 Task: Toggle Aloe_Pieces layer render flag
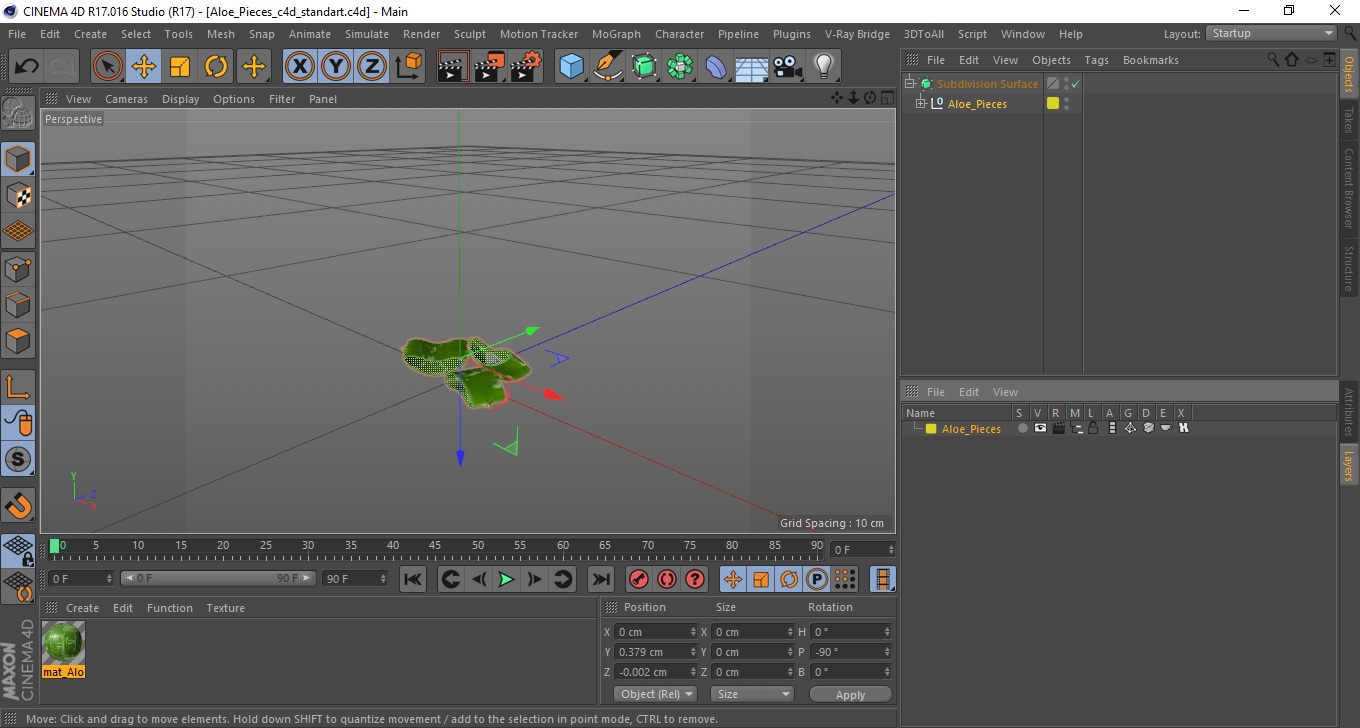tap(1058, 428)
